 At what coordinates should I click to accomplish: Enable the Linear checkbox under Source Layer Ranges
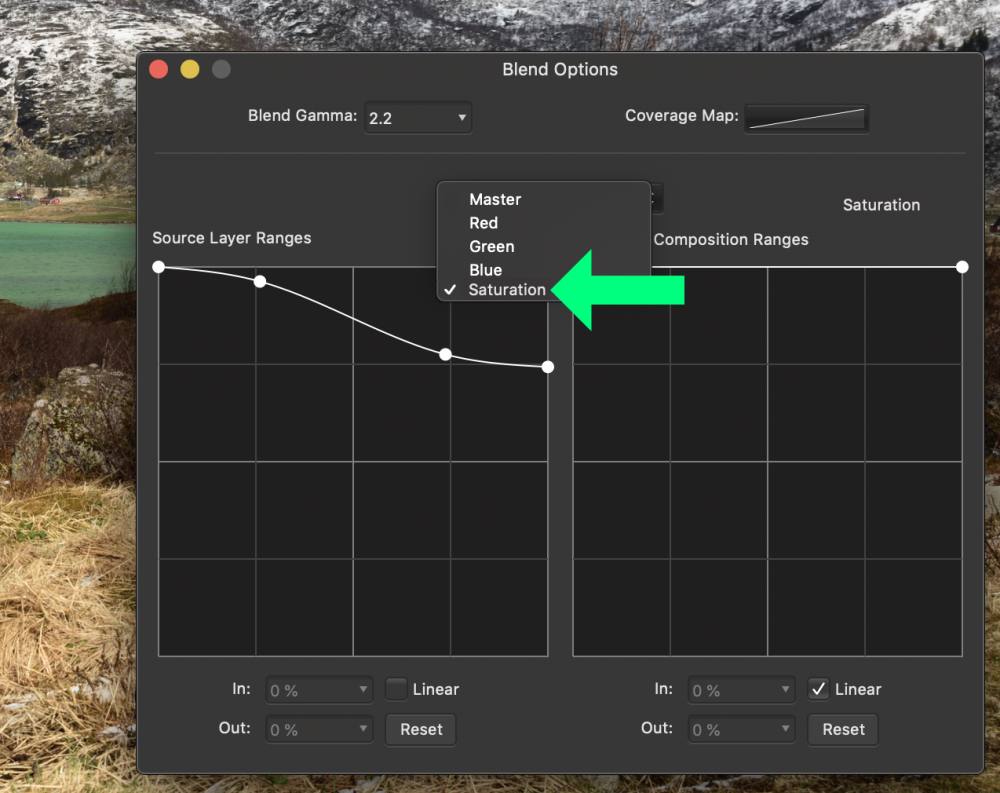[396, 689]
